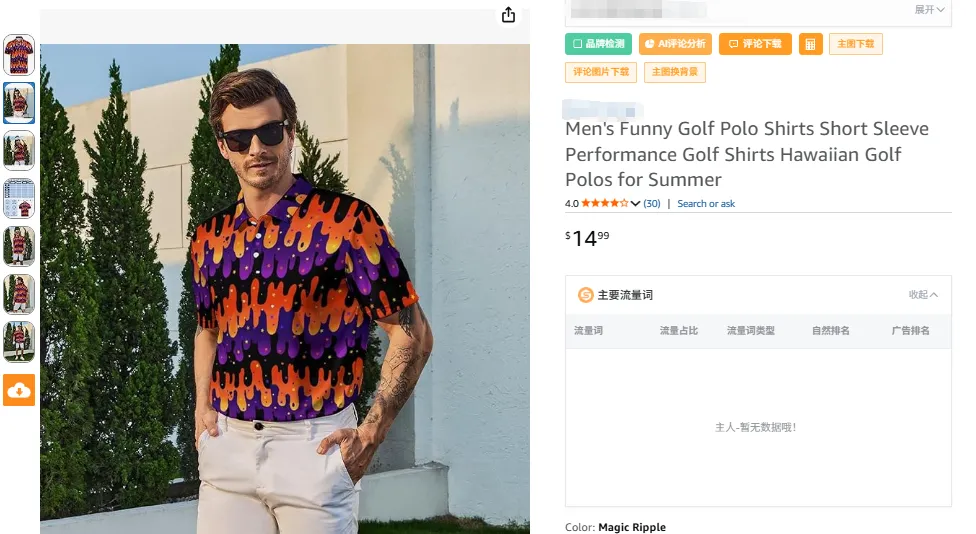Select the size chart thumbnail image
The width and height of the screenshot is (976, 534).
pyautogui.click(x=19, y=198)
